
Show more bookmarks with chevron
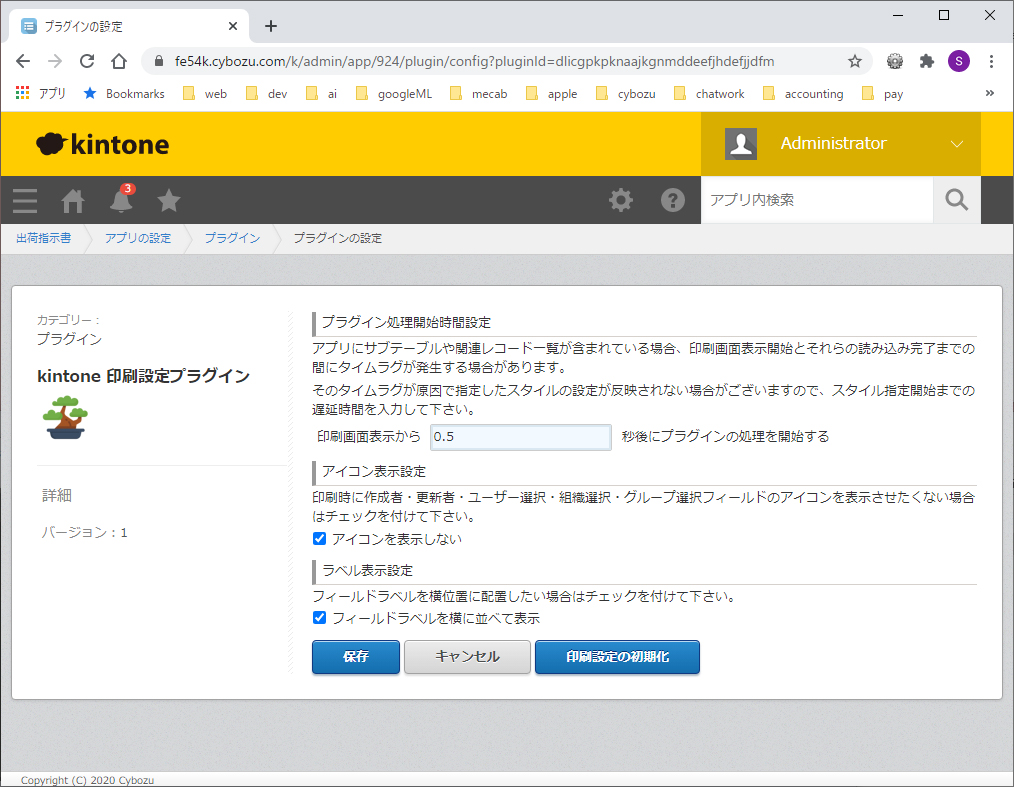pyautogui.click(x=989, y=93)
